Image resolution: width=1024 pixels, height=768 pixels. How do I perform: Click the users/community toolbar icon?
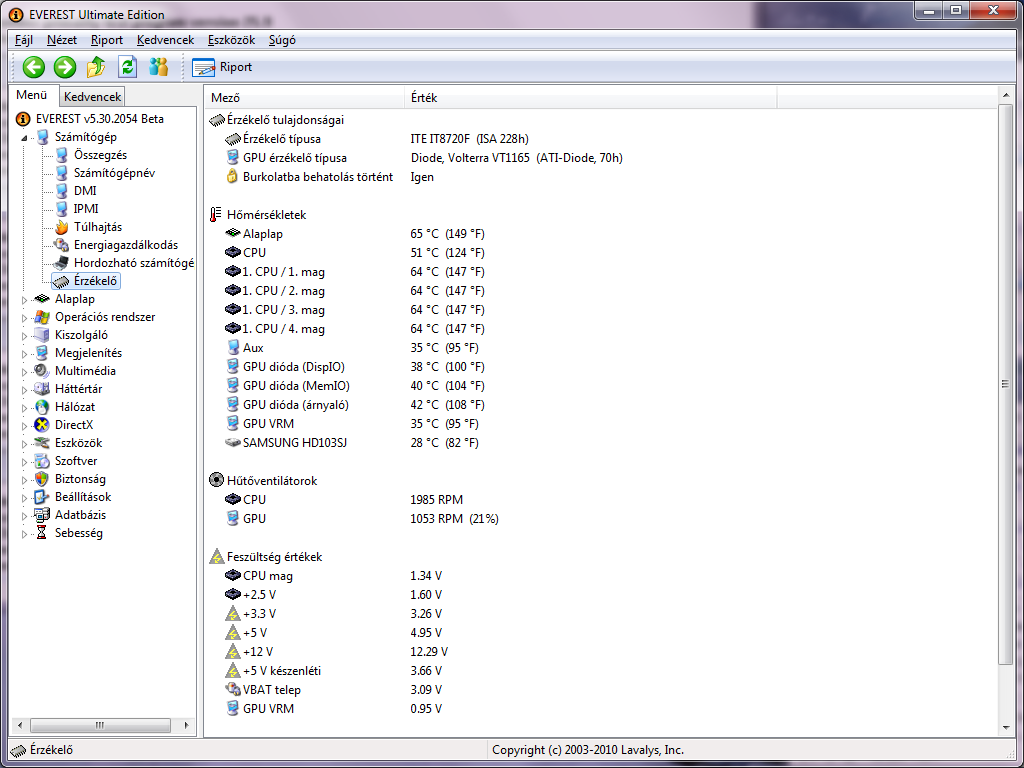point(159,67)
